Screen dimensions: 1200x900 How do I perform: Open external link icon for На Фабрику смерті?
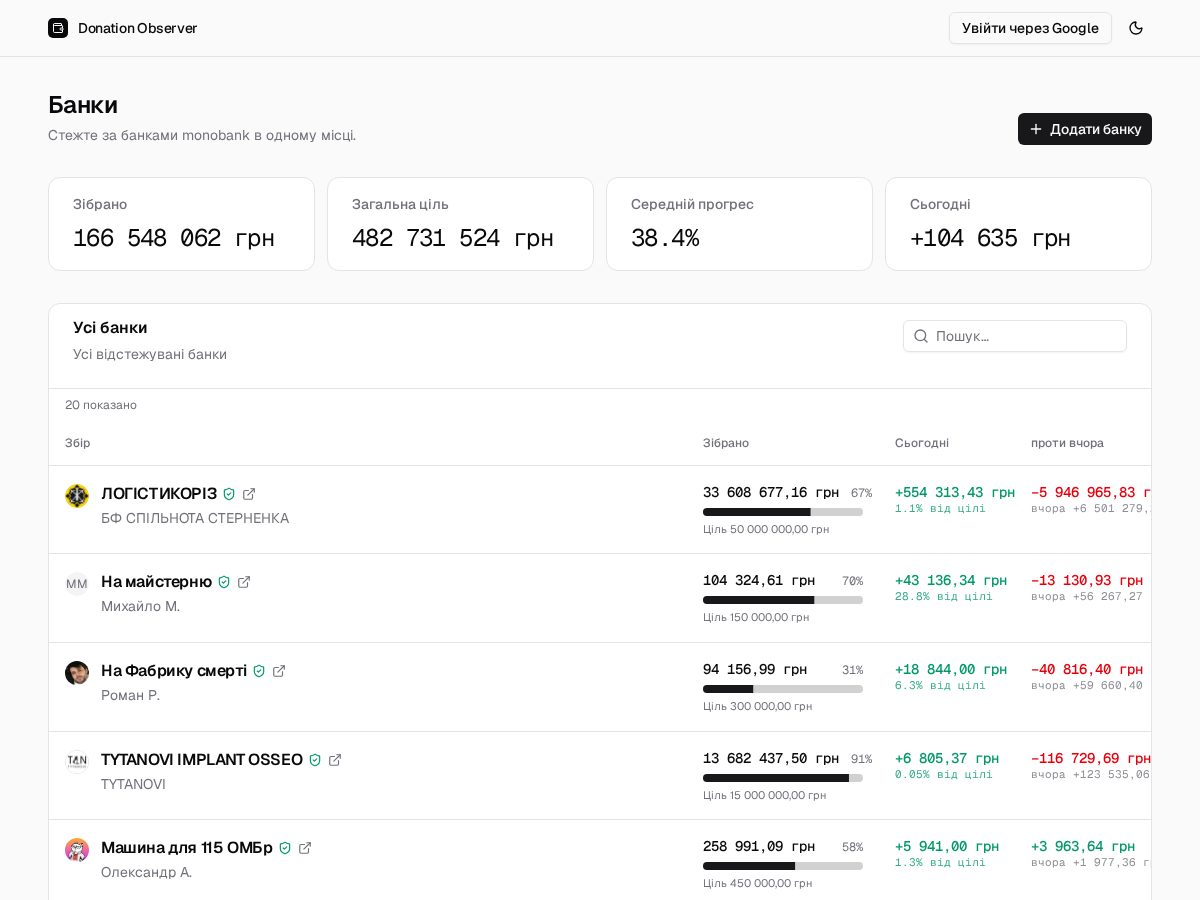coord(279,671)
